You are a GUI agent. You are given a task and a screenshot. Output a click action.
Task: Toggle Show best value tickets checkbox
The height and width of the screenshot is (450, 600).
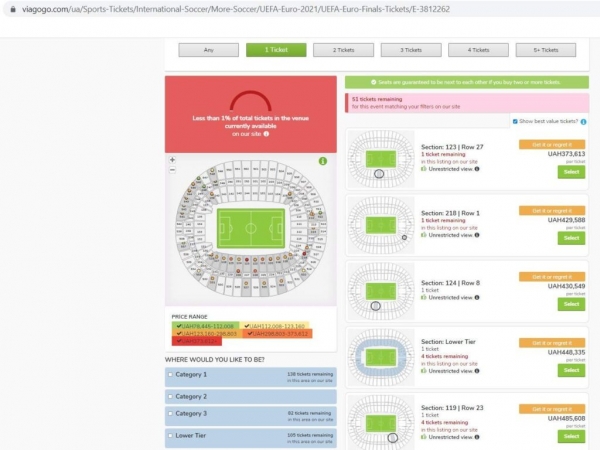click(515, 121)
